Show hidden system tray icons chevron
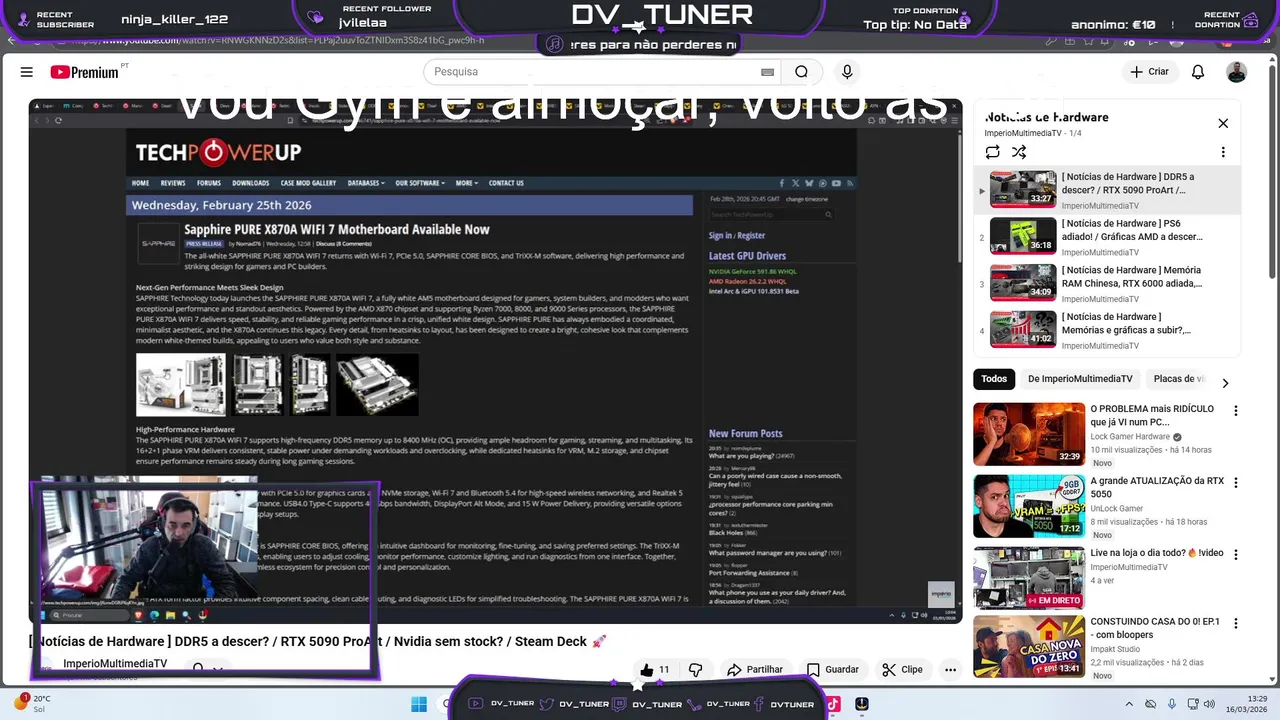Screen dimensions: 1280x720 pyautogui.click(x=1129, y=704)
